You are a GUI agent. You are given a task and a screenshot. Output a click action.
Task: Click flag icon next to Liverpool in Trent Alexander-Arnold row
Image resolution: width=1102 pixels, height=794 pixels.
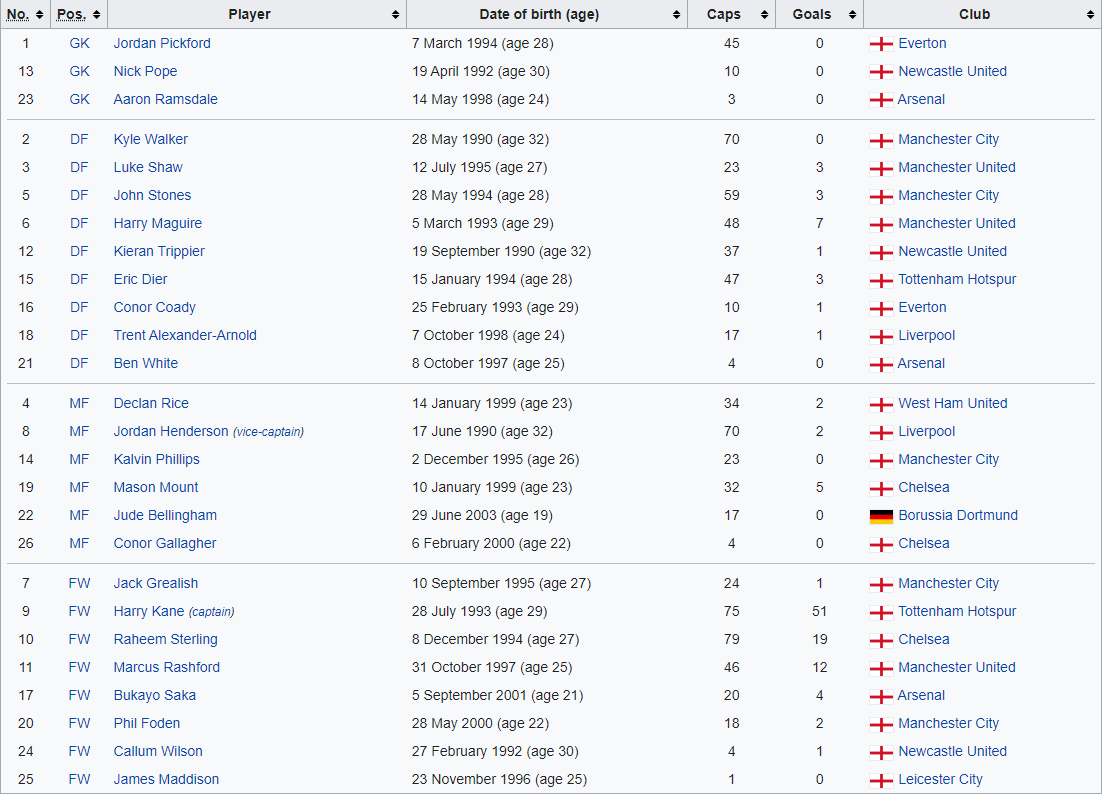(880, 336)
